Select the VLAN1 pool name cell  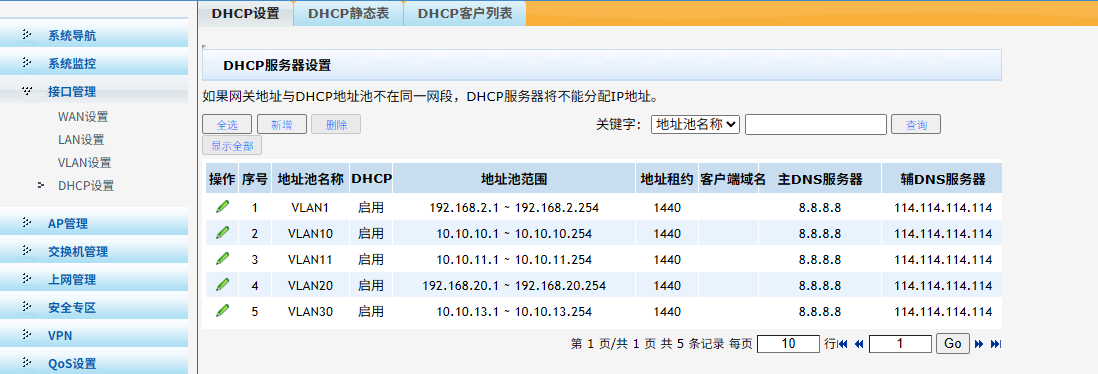(310, 207)
